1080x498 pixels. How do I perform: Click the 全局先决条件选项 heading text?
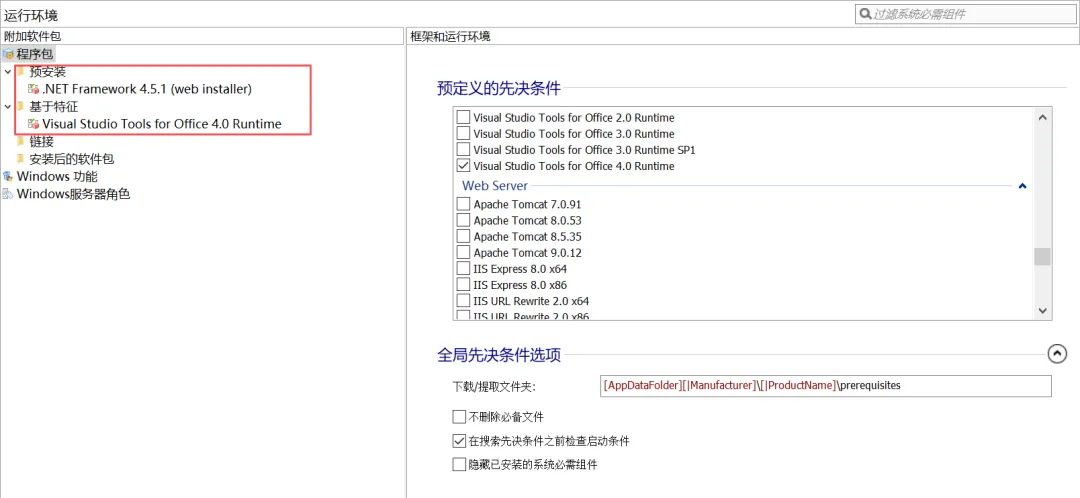click(x=499, y=355)
